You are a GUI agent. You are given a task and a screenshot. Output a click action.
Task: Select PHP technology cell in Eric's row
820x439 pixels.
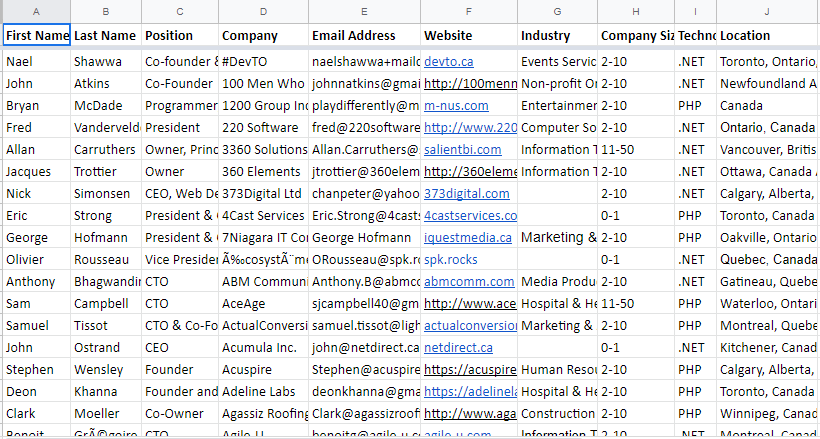pos(696,216)
